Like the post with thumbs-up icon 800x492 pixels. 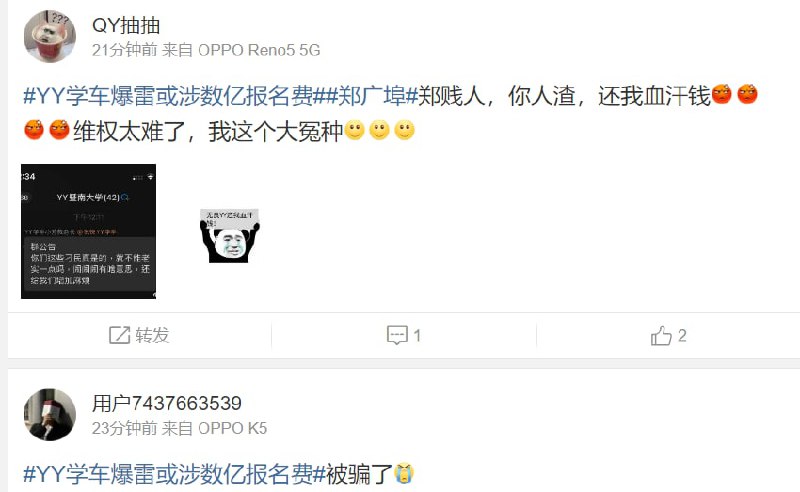(661, 335)
